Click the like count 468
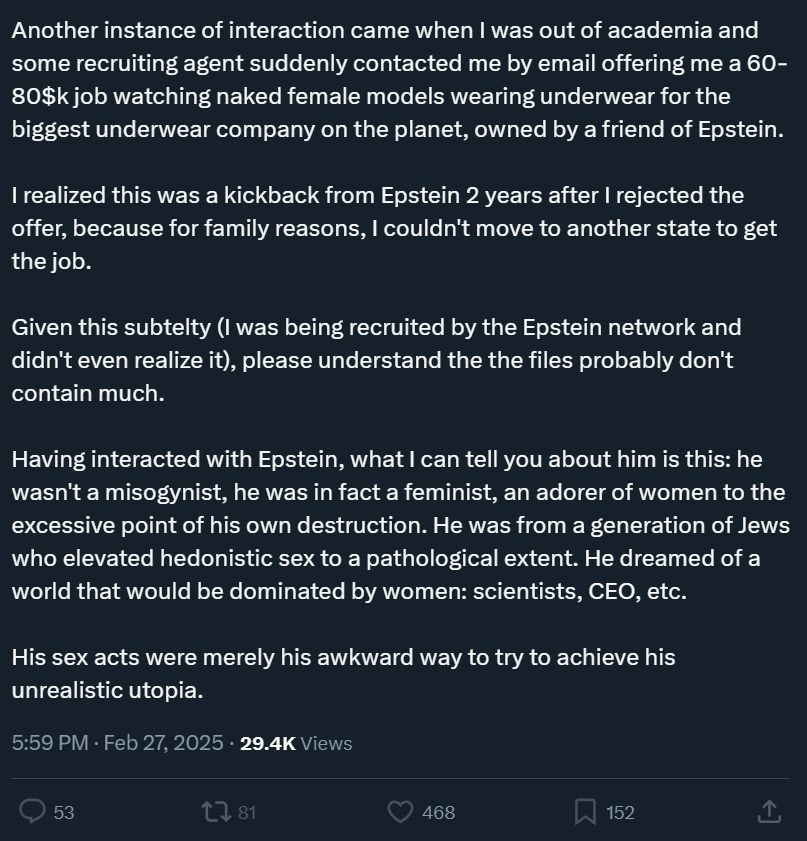The height and width of the screenshot is (841, 807). click(x=439, y=813)
